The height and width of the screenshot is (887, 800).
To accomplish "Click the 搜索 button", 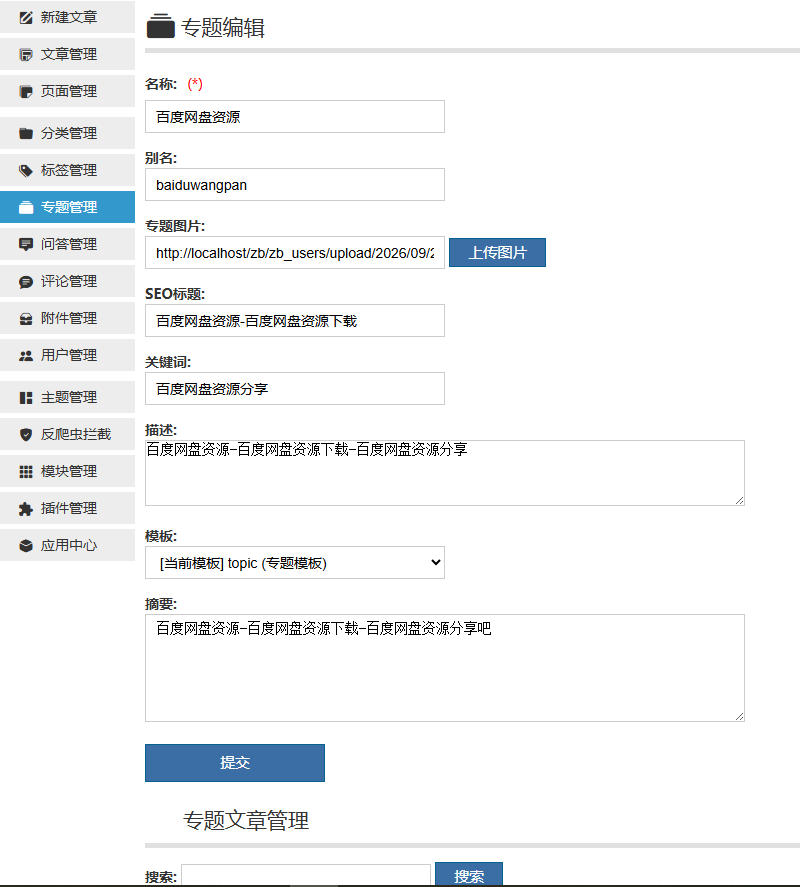I will tap(469, 875).
